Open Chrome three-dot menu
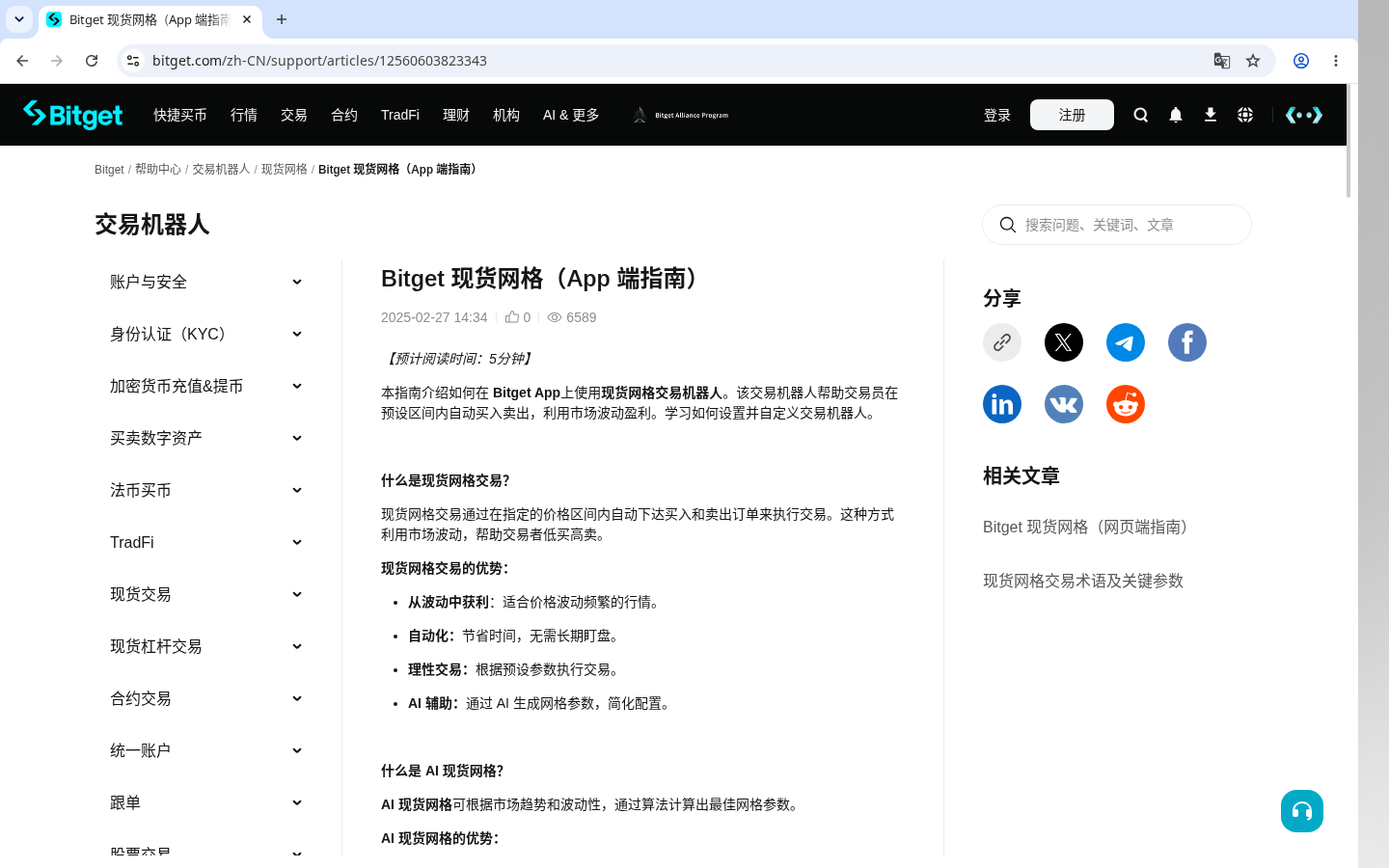This screenshot has width=1389, height=868. [x=1336, y=61]
